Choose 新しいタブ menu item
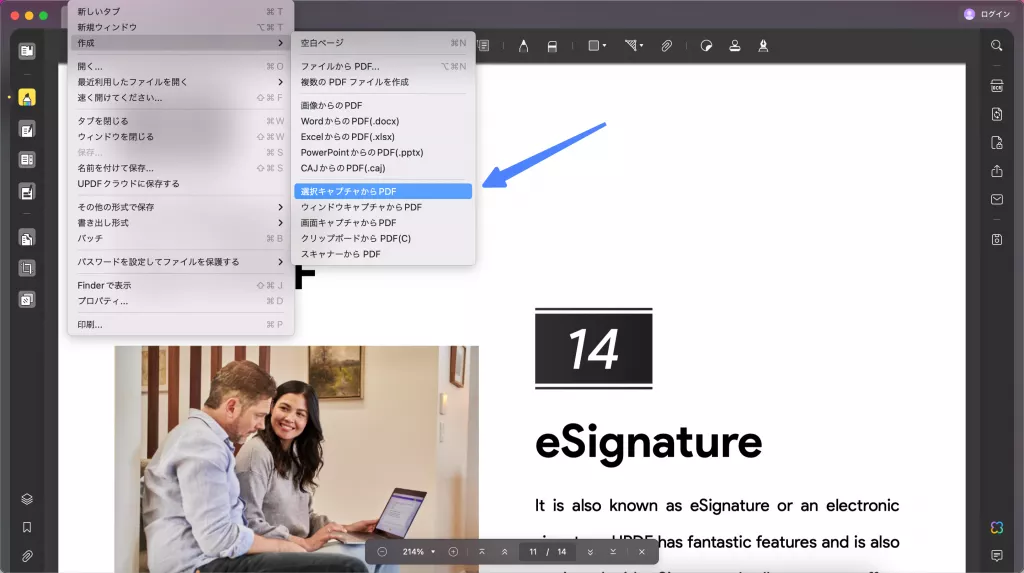This screenshot has height=573, width=1024. click(x=181, y=12)
